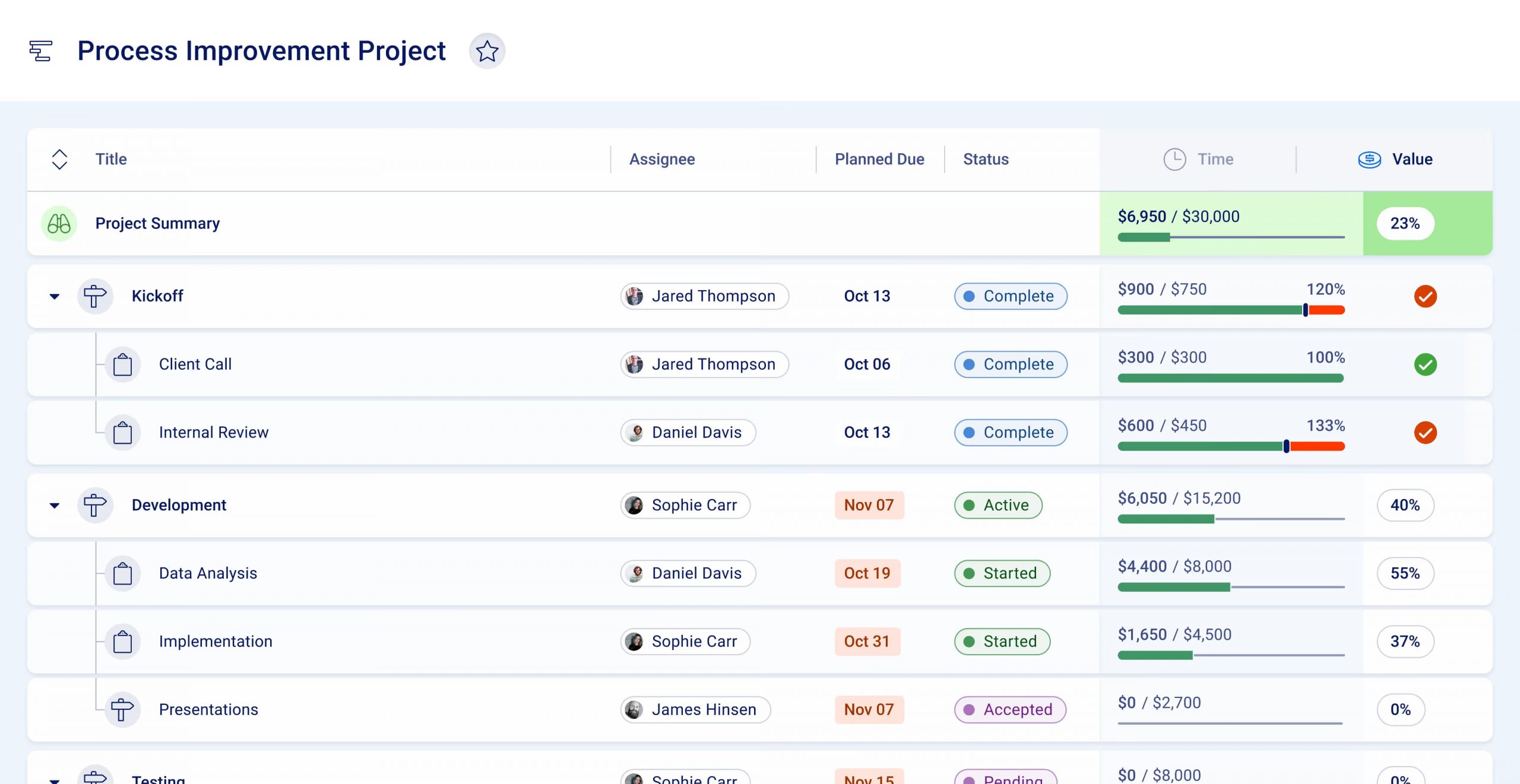Click the Implementation clipboard task icon
The width and height of the screenshot is (1520, 784).
(122, 641)
